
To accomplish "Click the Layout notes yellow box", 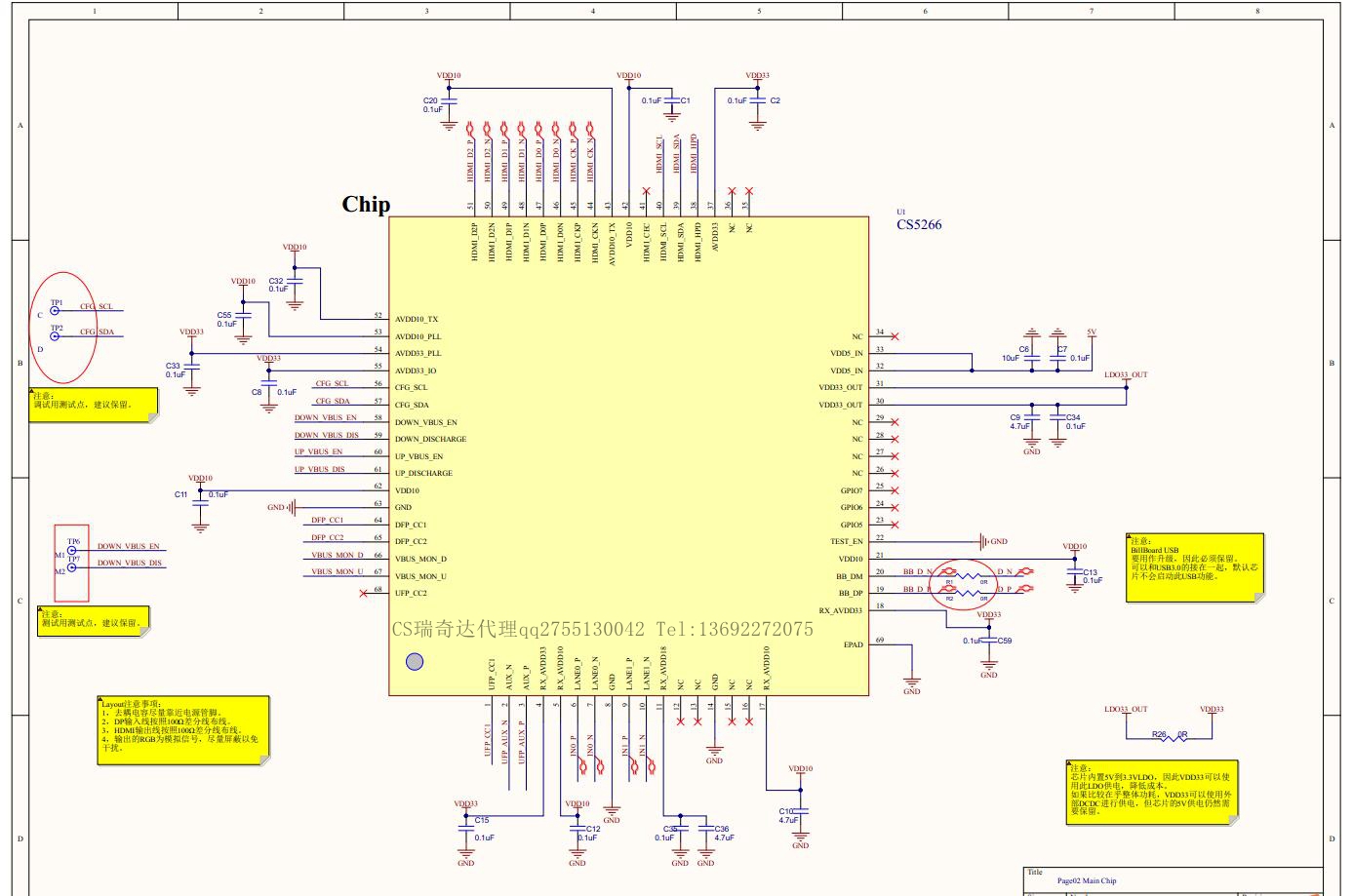I will click(x=182, y=729).
